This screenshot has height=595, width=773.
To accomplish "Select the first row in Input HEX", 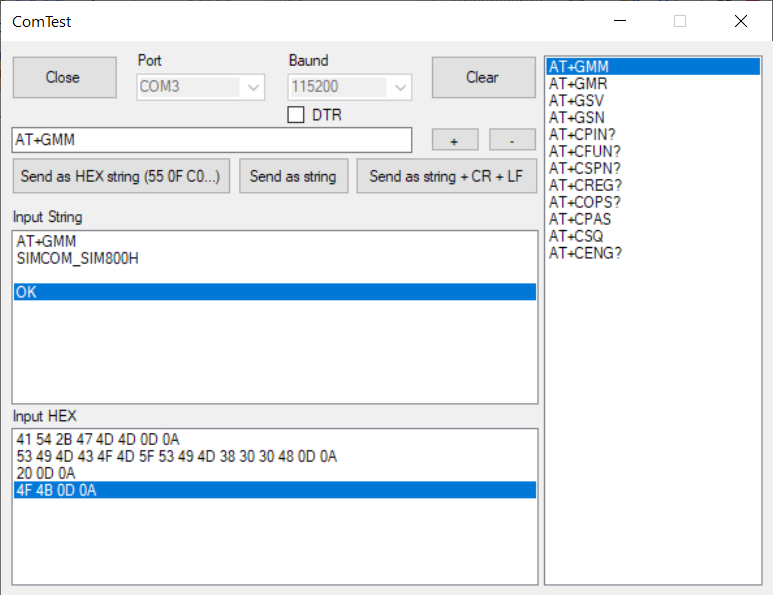I will point(98,439).
